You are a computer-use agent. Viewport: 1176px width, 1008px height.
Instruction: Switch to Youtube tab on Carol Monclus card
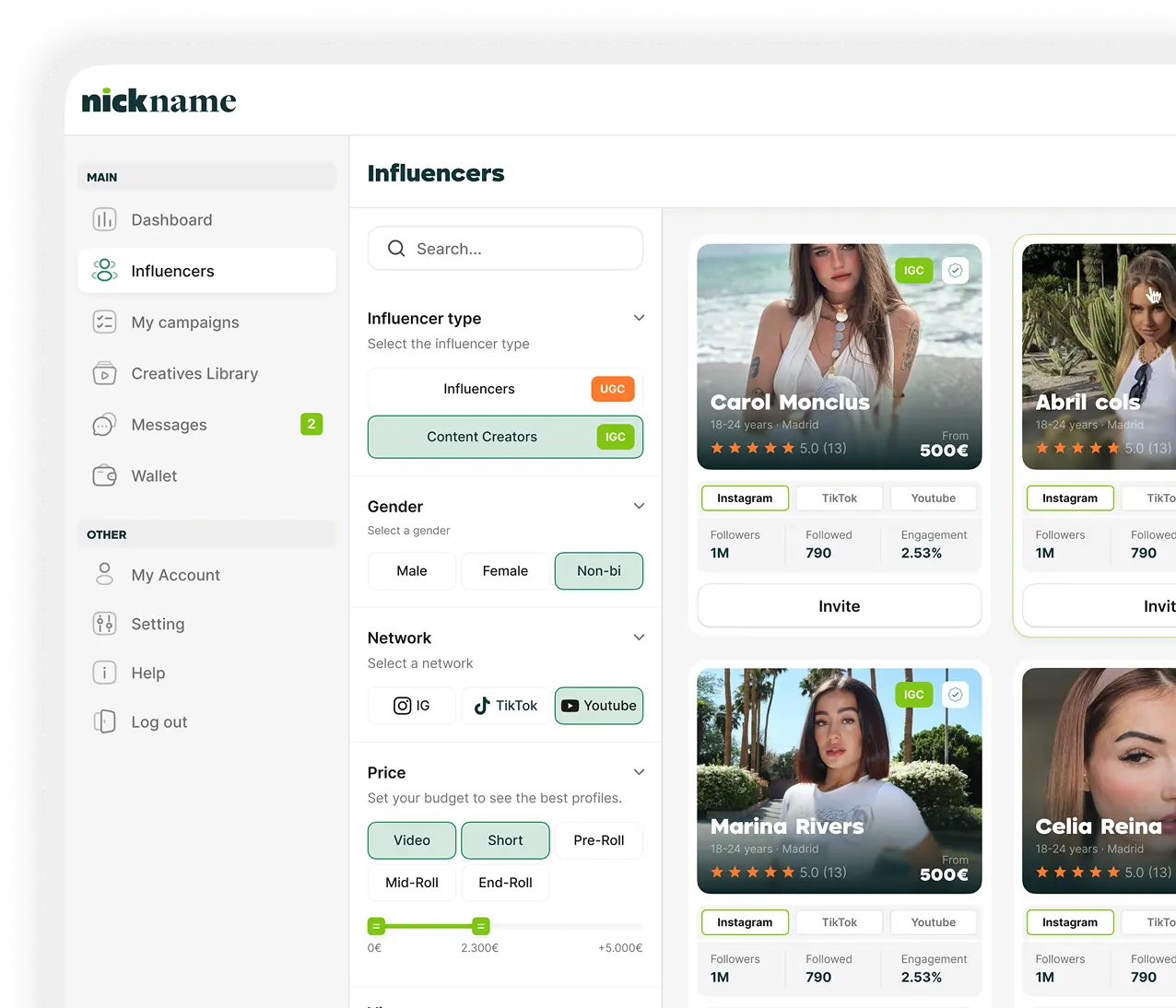(933, 498)
